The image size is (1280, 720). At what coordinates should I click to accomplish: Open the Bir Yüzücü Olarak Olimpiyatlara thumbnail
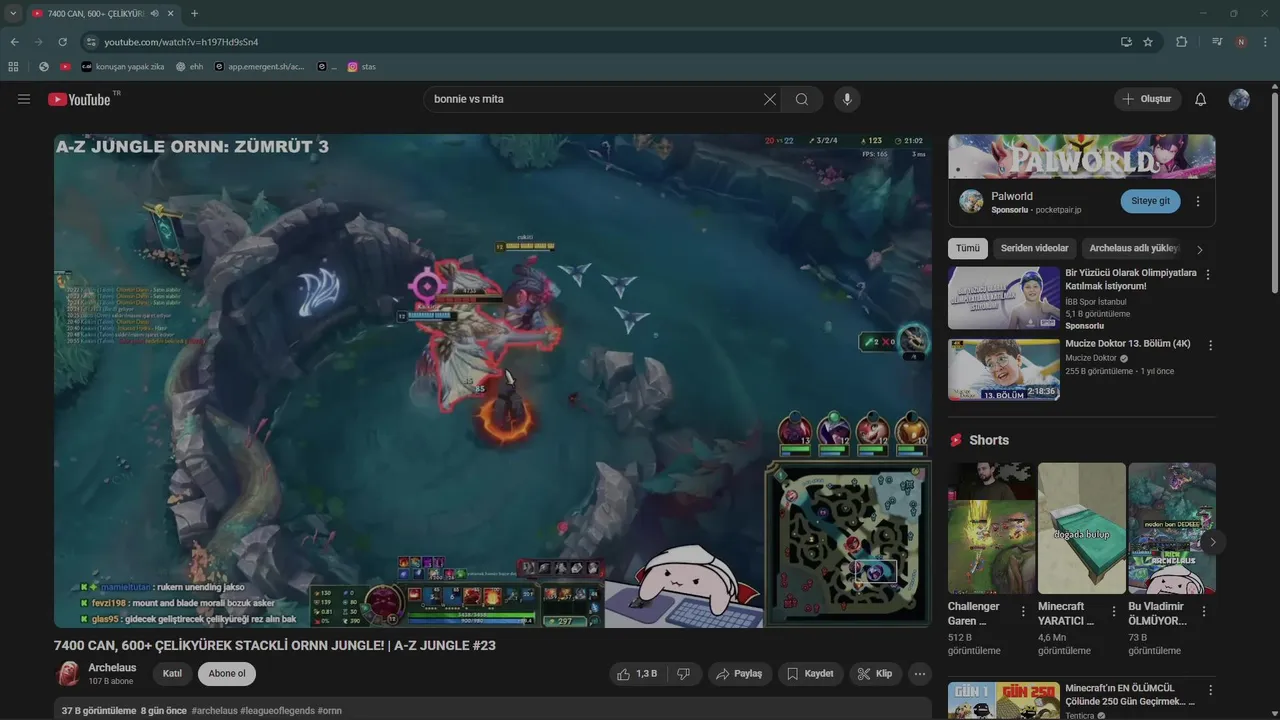[x=1004, y=298]
